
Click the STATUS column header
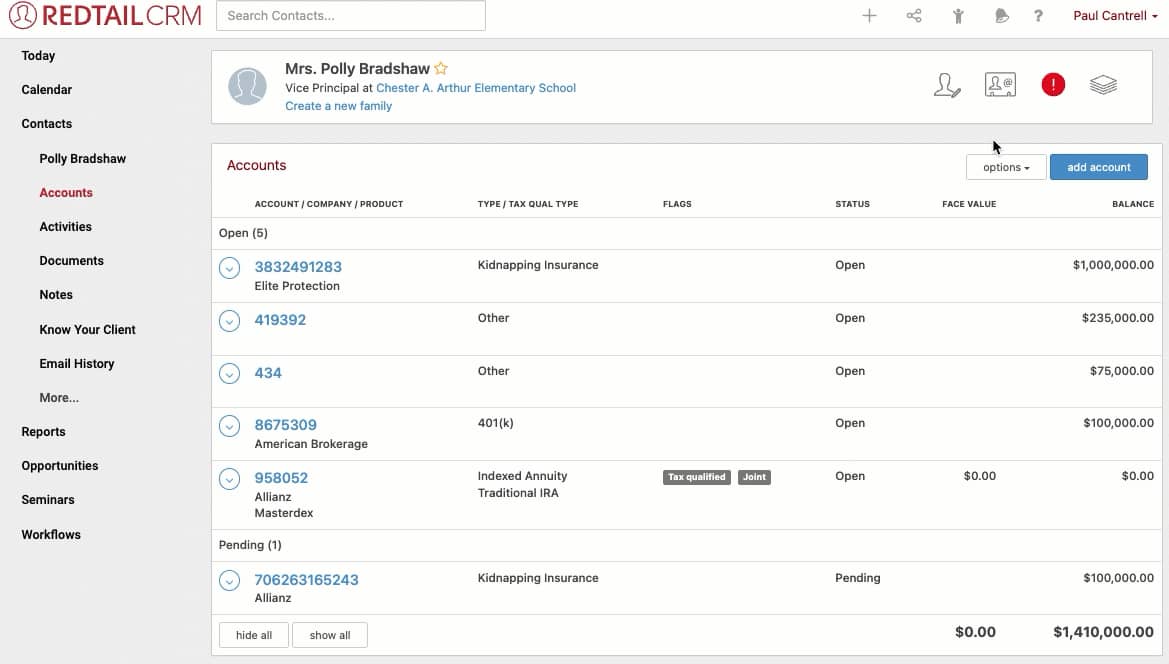[852, 204]
